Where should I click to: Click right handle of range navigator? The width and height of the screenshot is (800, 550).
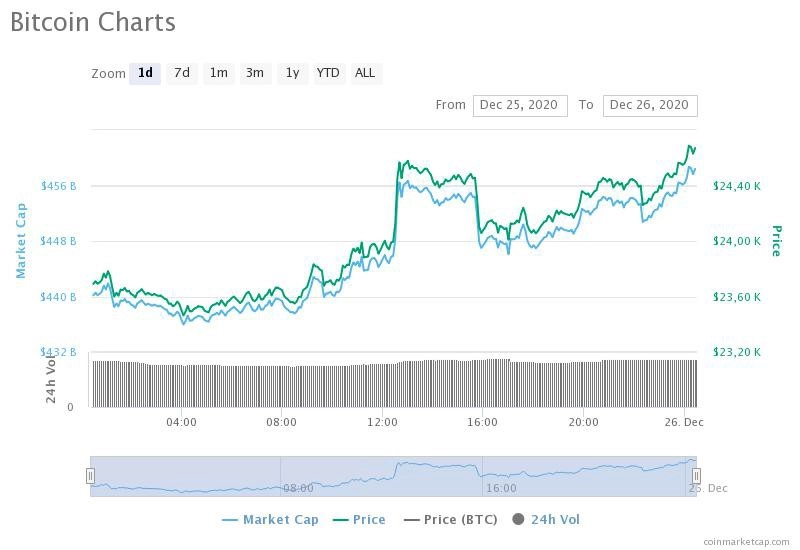pyautogui.click(x=696, y=476)
